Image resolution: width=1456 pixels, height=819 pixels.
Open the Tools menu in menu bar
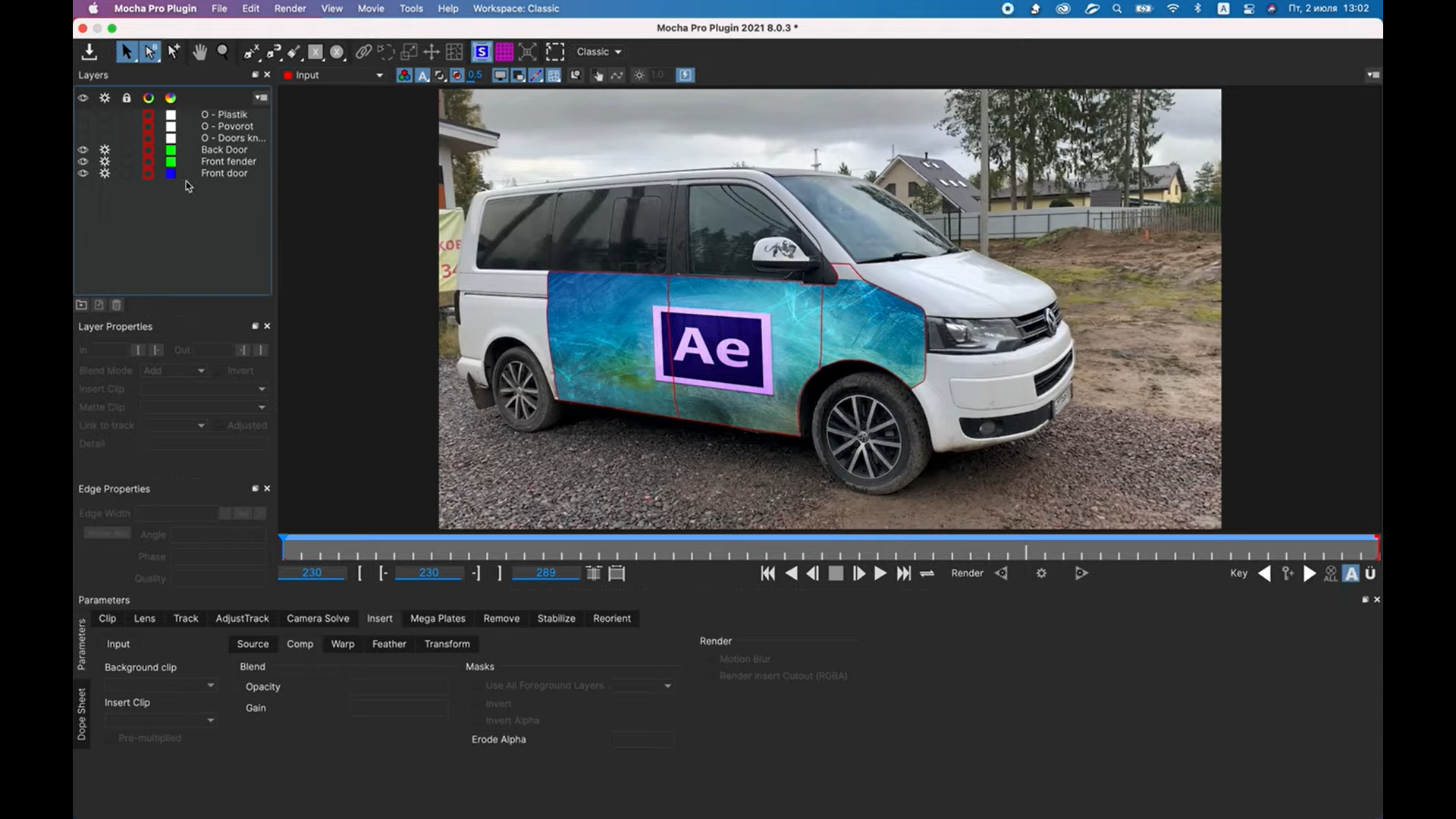411,8
